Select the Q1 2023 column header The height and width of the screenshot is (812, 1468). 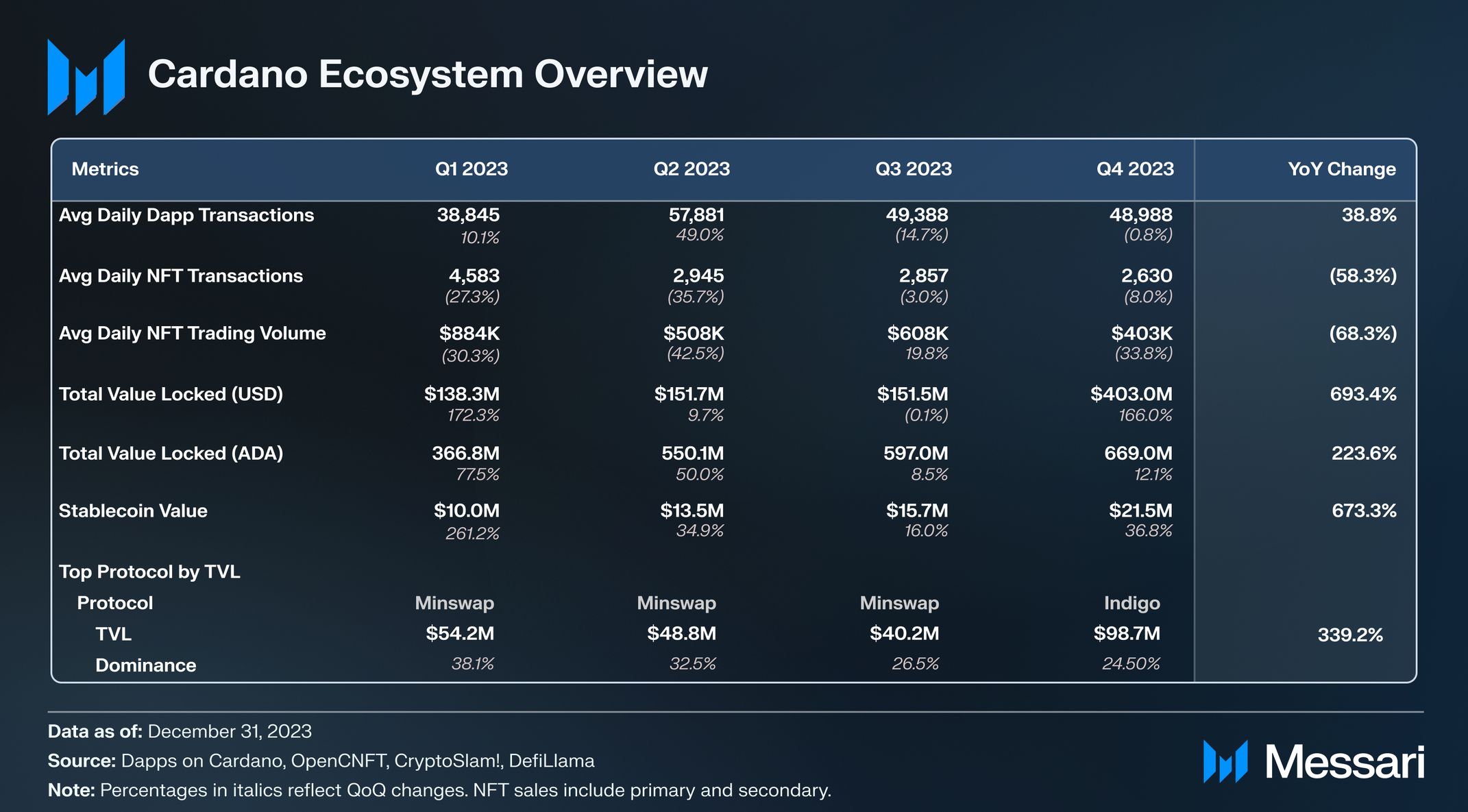click(471, 169)
